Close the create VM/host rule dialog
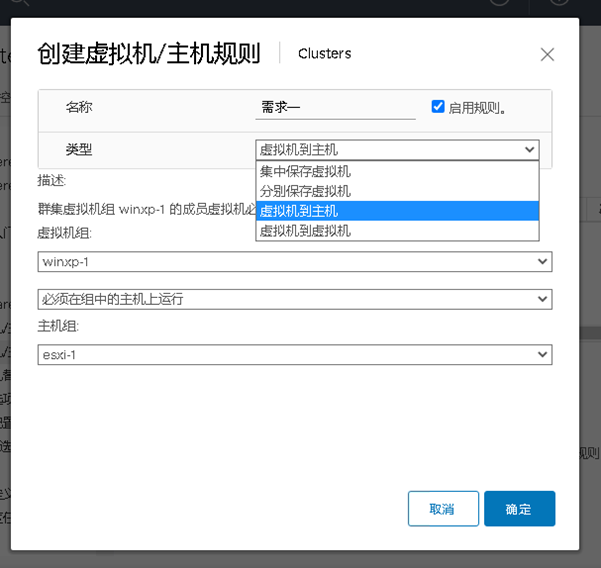The width and height of the screenshot is (601, 568). click(547, 54)
